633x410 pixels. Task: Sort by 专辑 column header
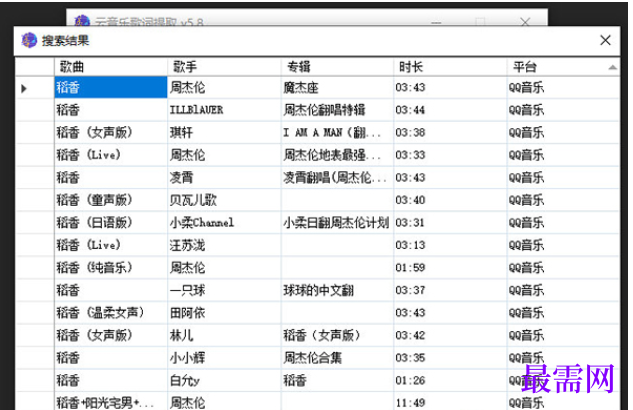click(x=337, y=67)
